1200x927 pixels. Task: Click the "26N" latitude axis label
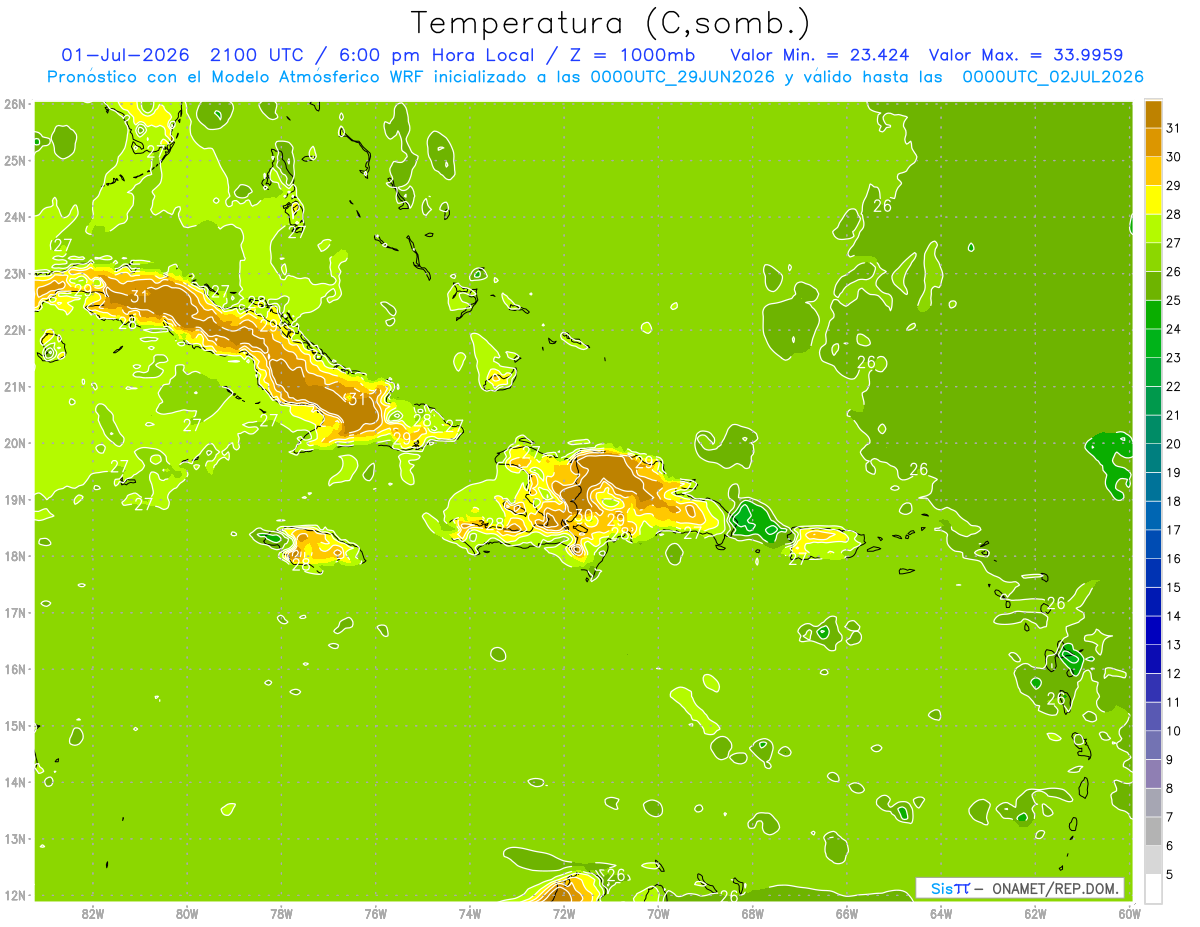point(15,103)
